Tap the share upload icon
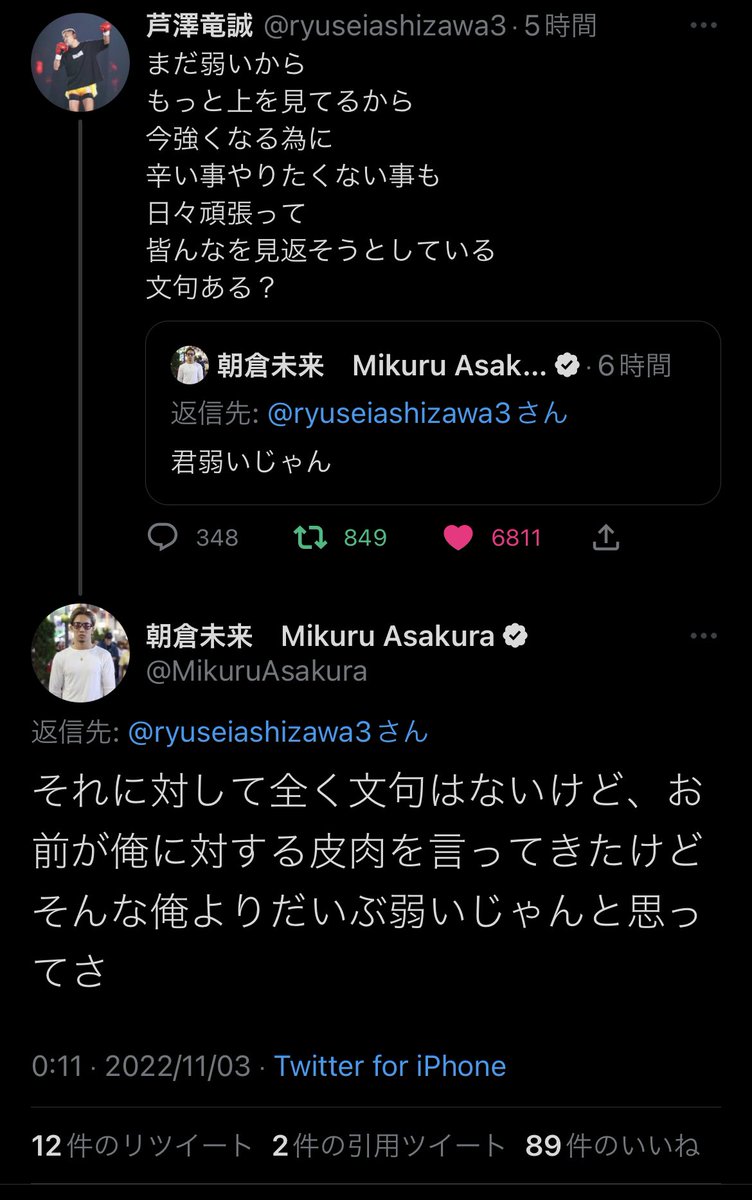 click(x=606, y=538)
